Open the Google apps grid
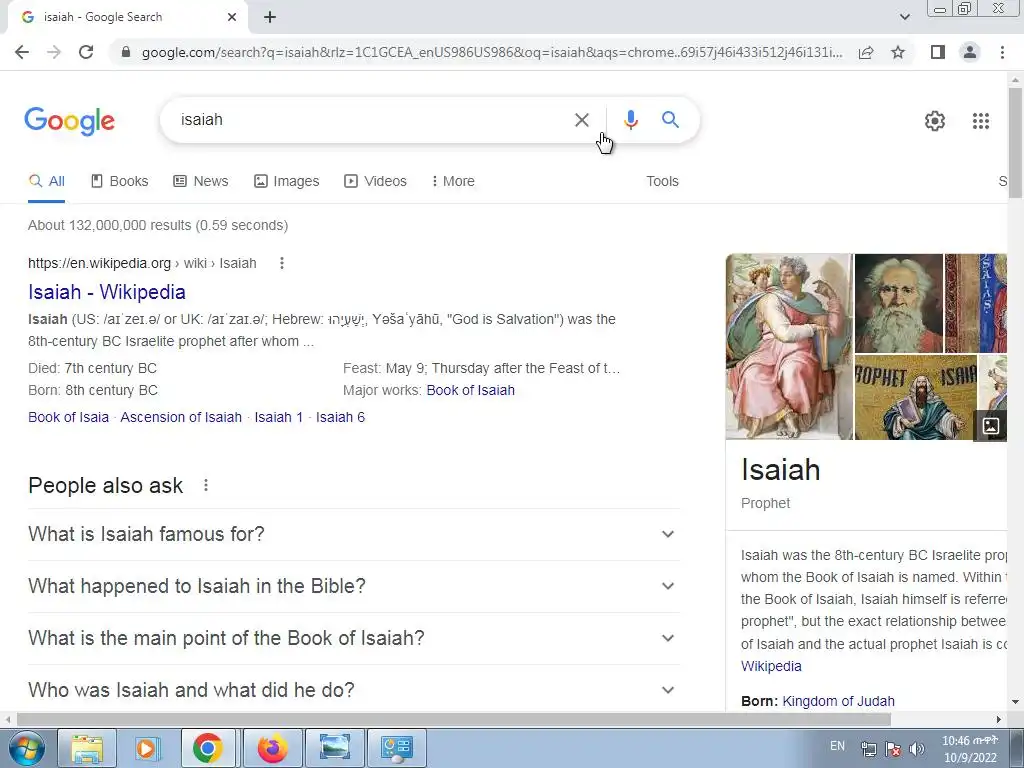 [980, 121]
